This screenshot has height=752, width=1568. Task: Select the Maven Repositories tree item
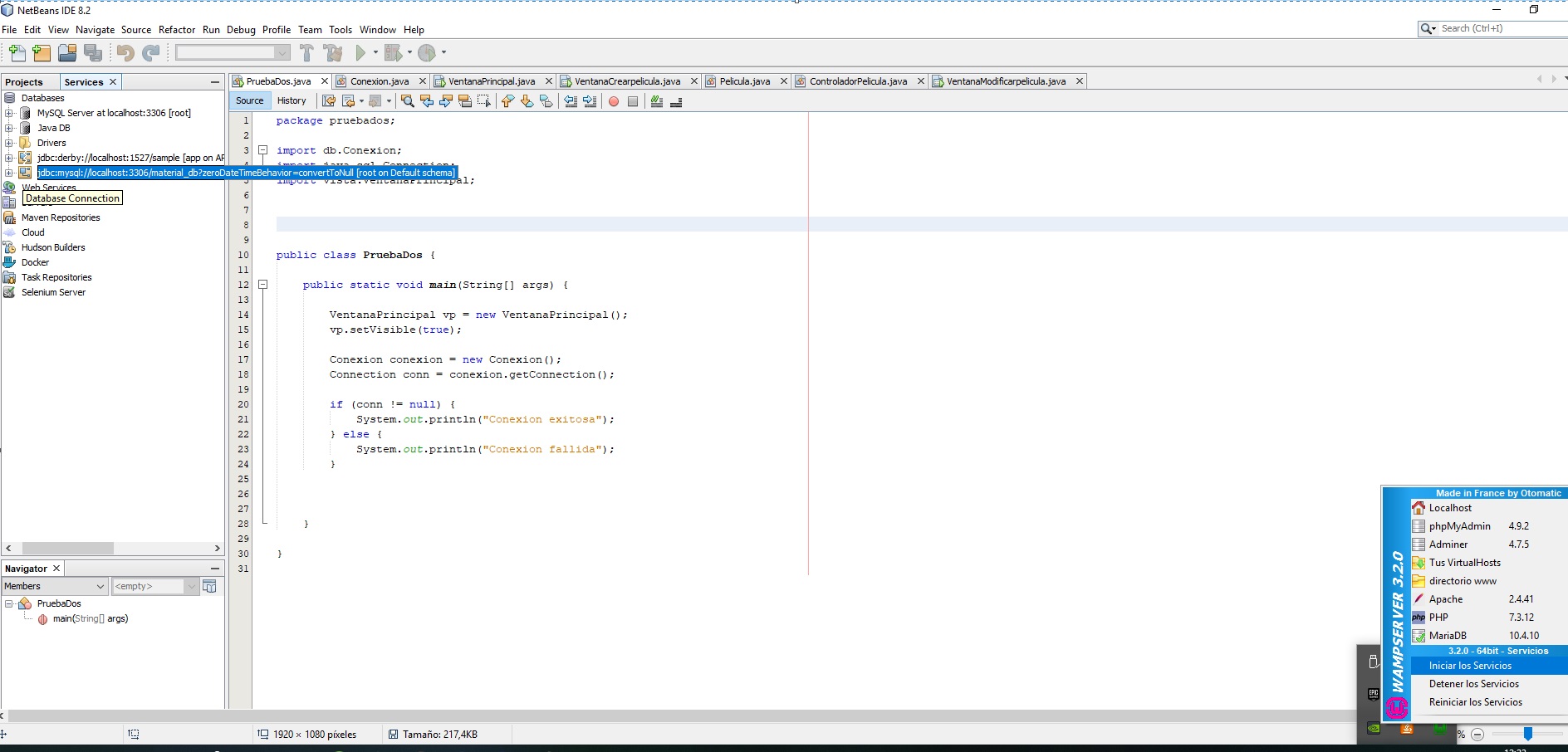[61, 217]
